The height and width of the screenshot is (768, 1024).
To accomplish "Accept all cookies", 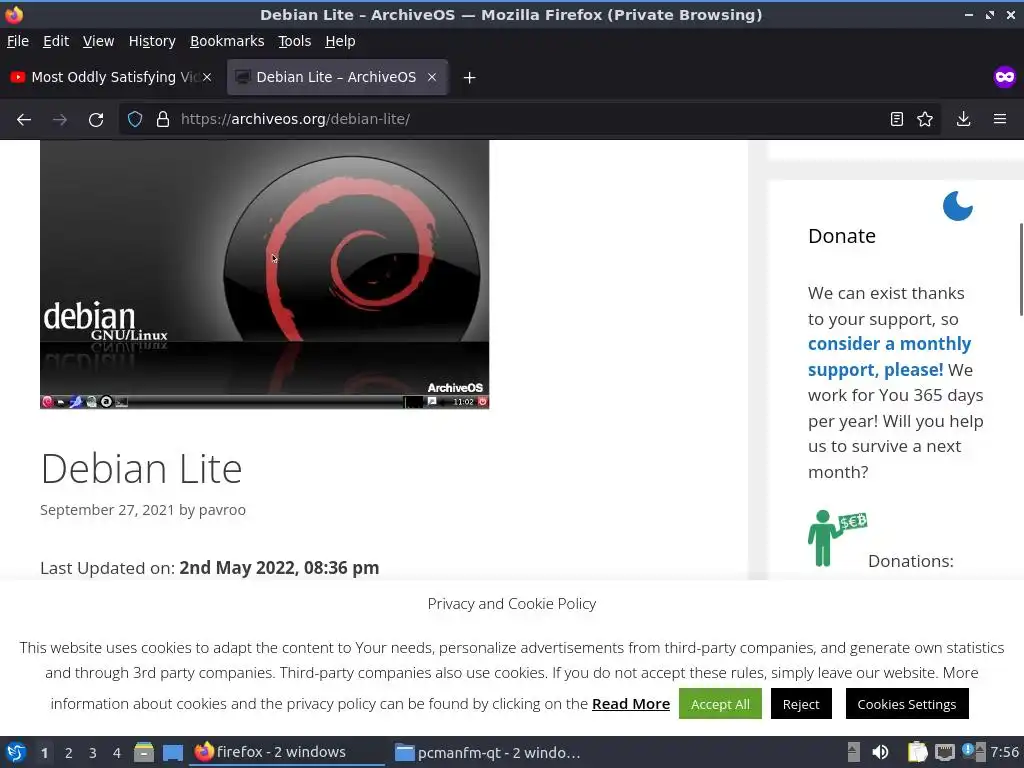I will 720,704.
